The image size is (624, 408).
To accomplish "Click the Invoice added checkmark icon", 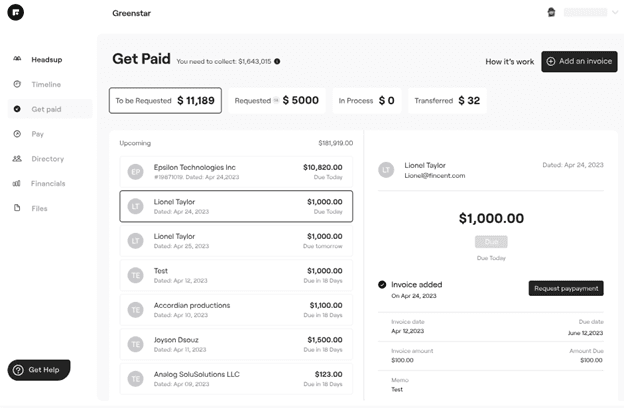I will click(x=382, y=285).
